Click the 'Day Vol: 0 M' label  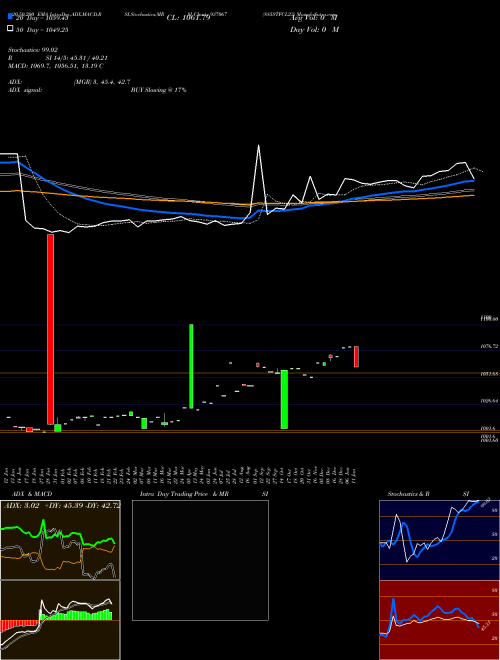click(x=314, y=30)
